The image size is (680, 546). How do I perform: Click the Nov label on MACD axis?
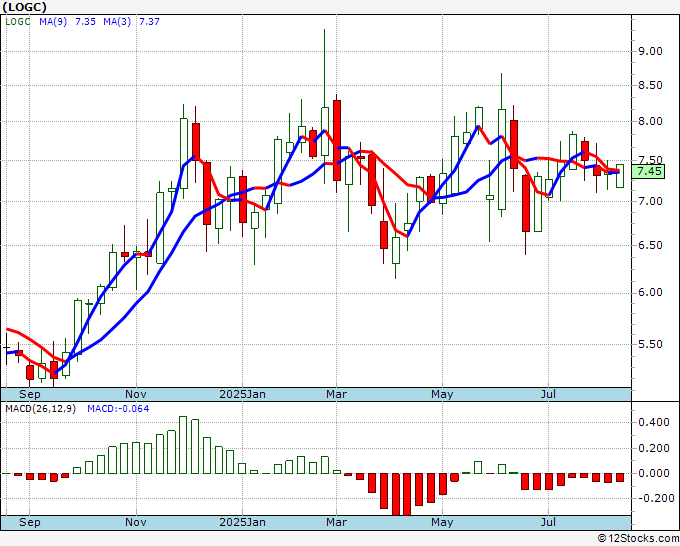click(136, 522)
